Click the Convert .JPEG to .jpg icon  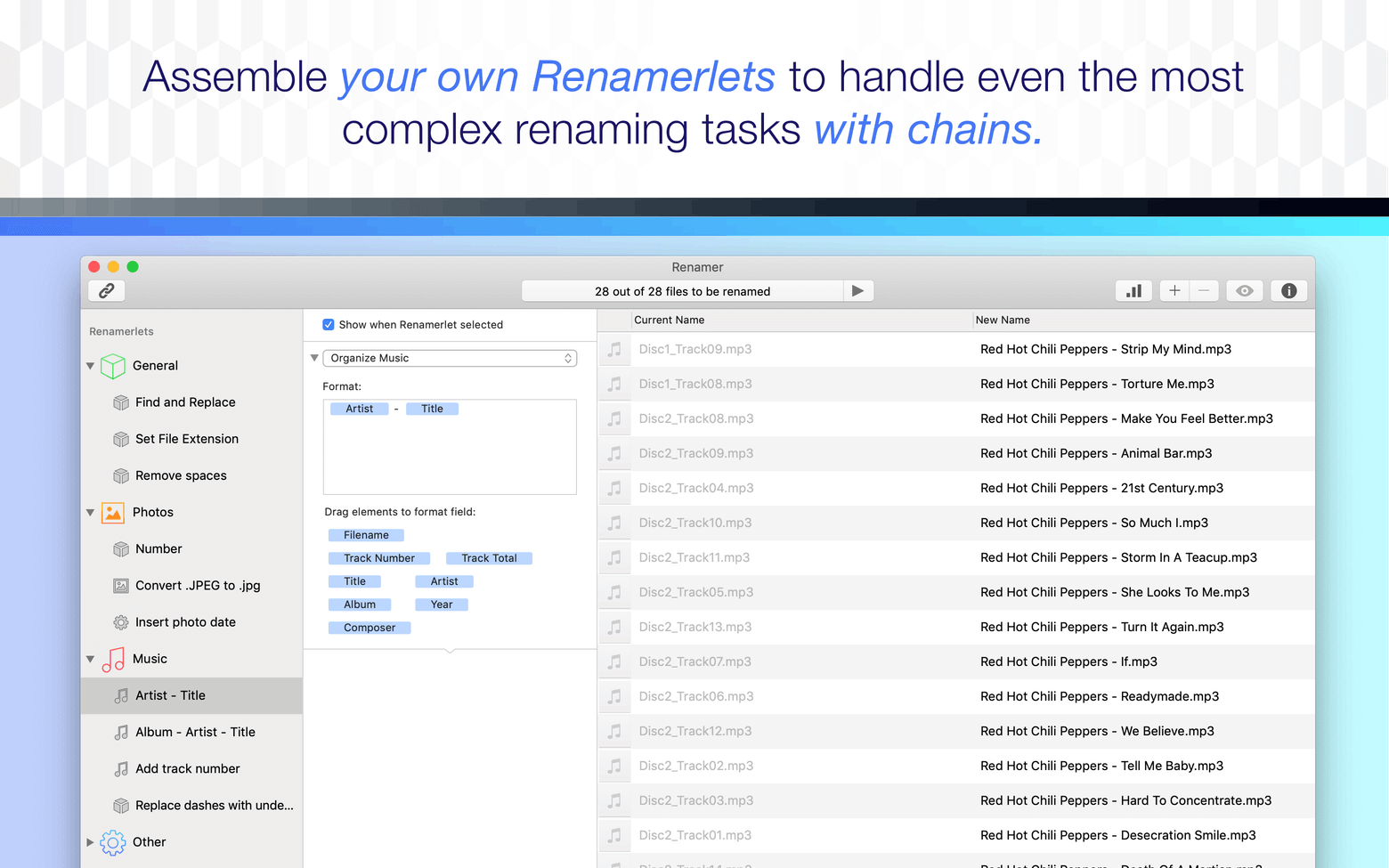click(x=121, y=585)
